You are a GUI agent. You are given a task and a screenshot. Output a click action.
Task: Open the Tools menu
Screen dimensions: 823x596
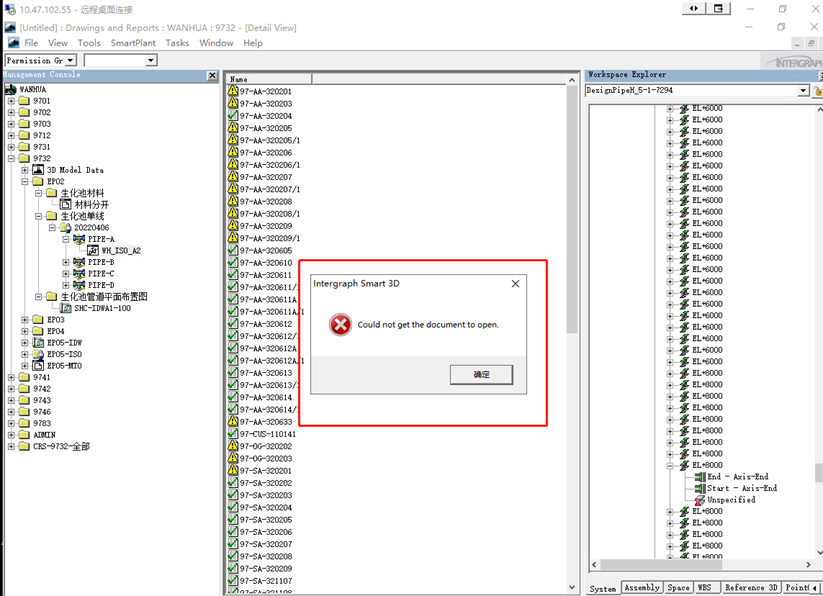pyautogui.click(x=89, y=43)
